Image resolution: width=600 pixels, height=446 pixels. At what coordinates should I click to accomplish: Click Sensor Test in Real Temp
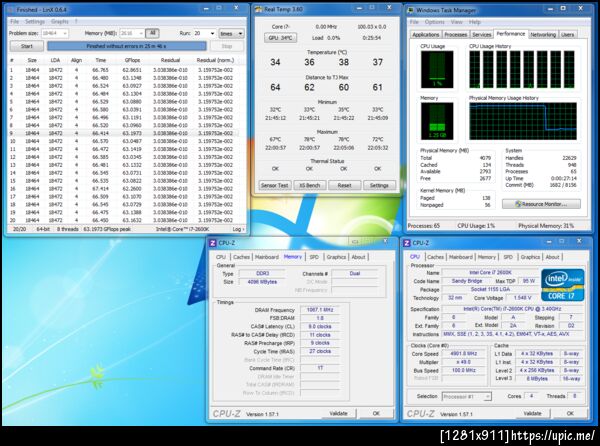274,185
